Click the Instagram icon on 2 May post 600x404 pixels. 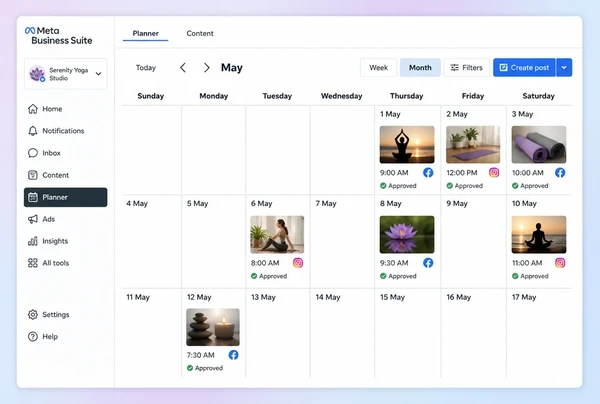pos(494,173)
